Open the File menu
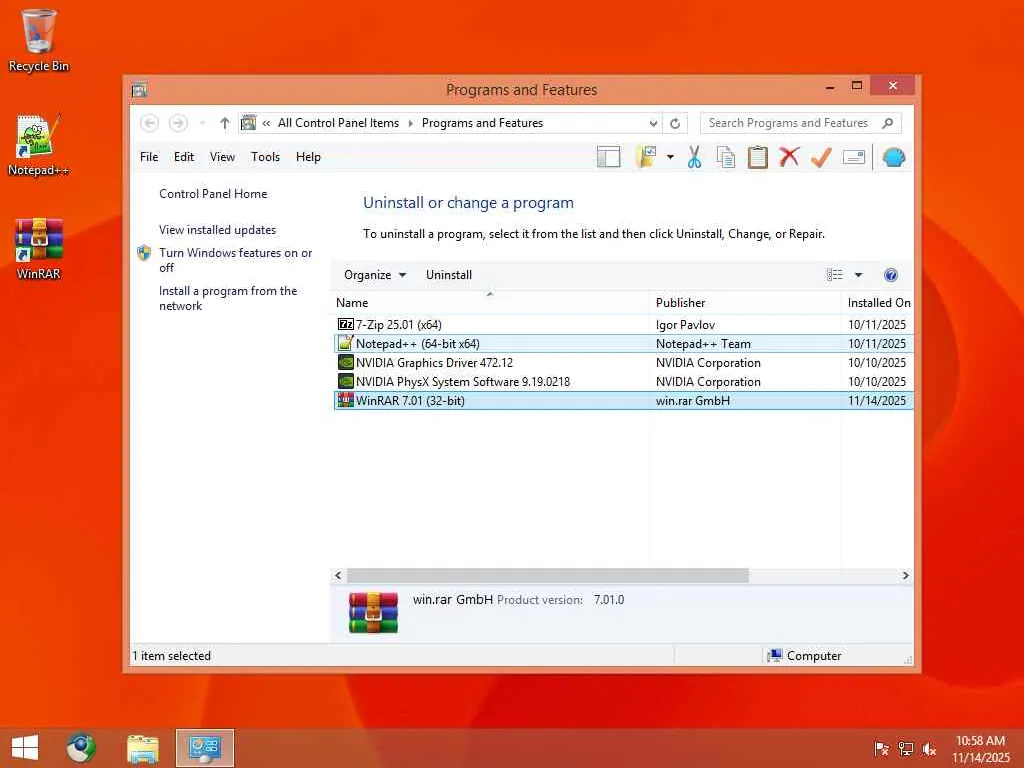 tap(149, 157)
